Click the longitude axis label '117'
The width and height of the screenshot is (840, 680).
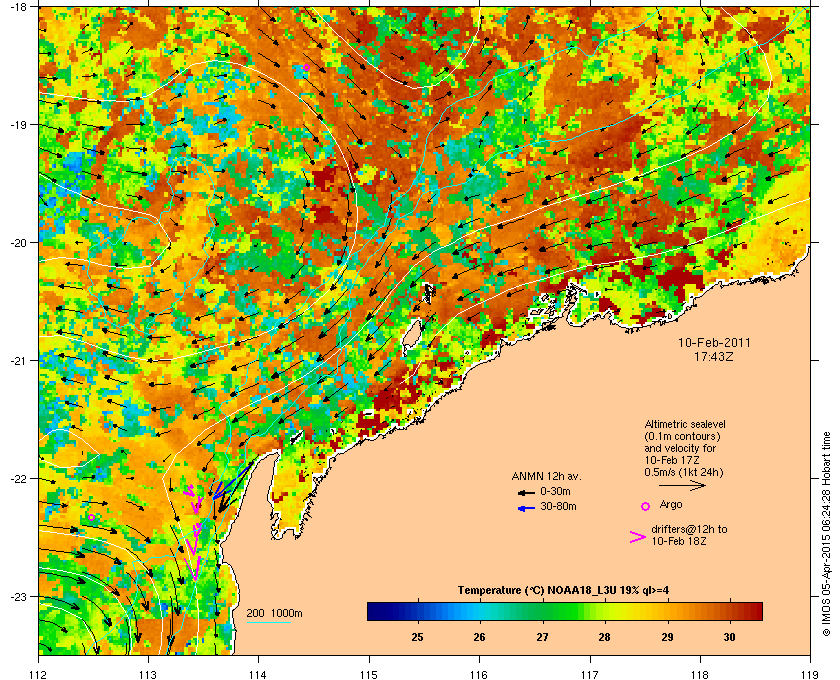[x=590, y=674]
